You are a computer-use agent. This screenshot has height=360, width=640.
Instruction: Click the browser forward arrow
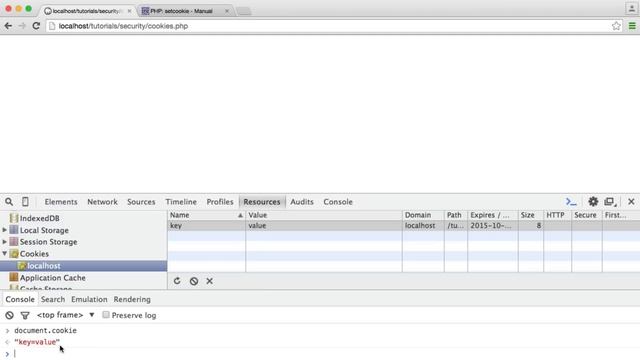coord(22,26)
